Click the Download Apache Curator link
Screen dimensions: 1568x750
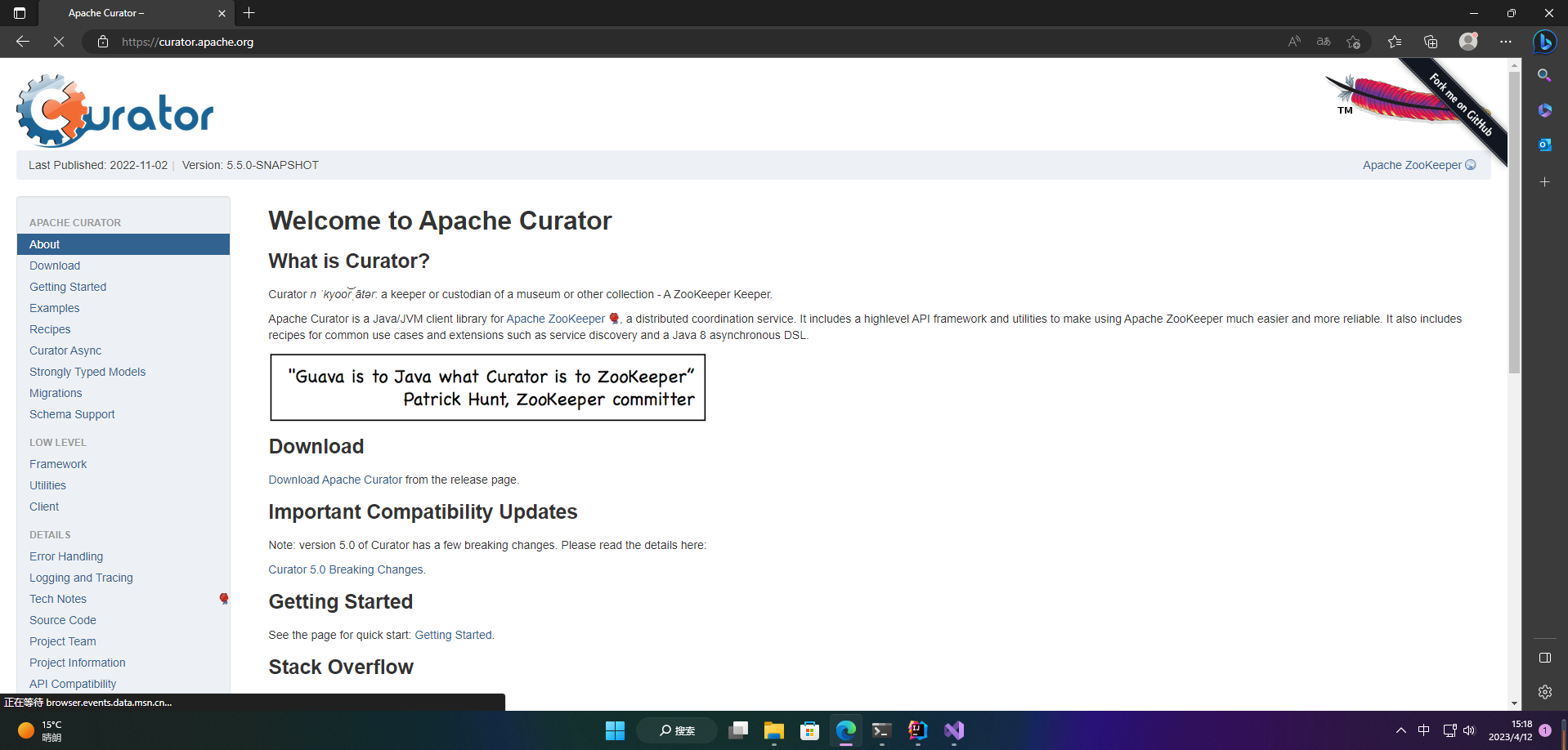335,480
